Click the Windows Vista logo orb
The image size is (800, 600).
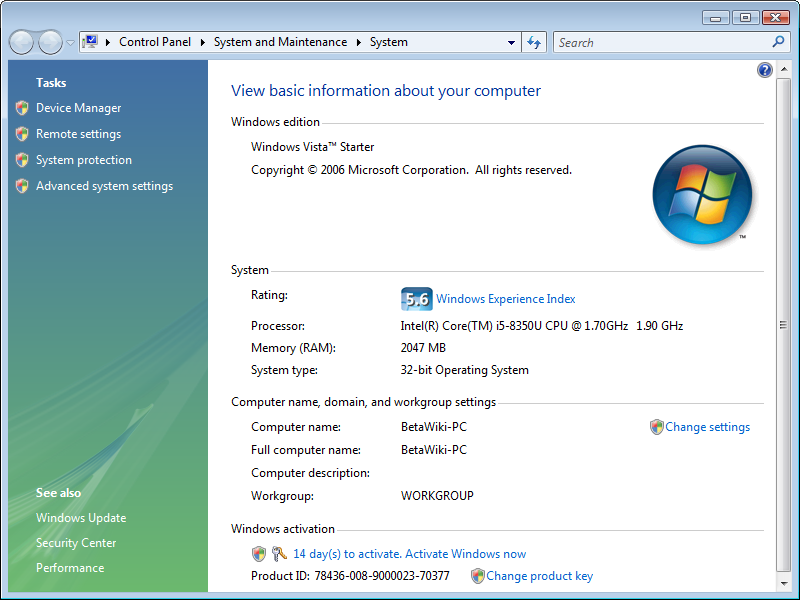tap(702, 194)
